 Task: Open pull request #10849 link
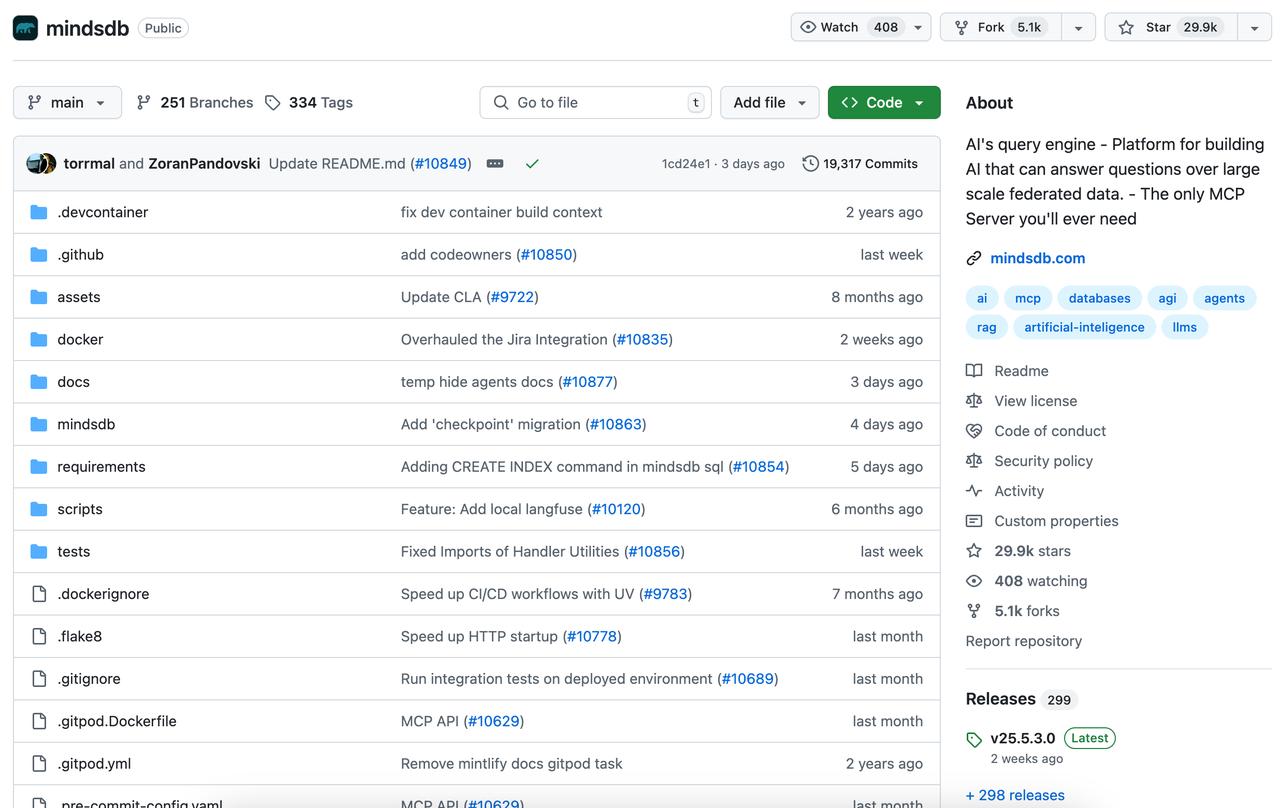tap(440, 163)
